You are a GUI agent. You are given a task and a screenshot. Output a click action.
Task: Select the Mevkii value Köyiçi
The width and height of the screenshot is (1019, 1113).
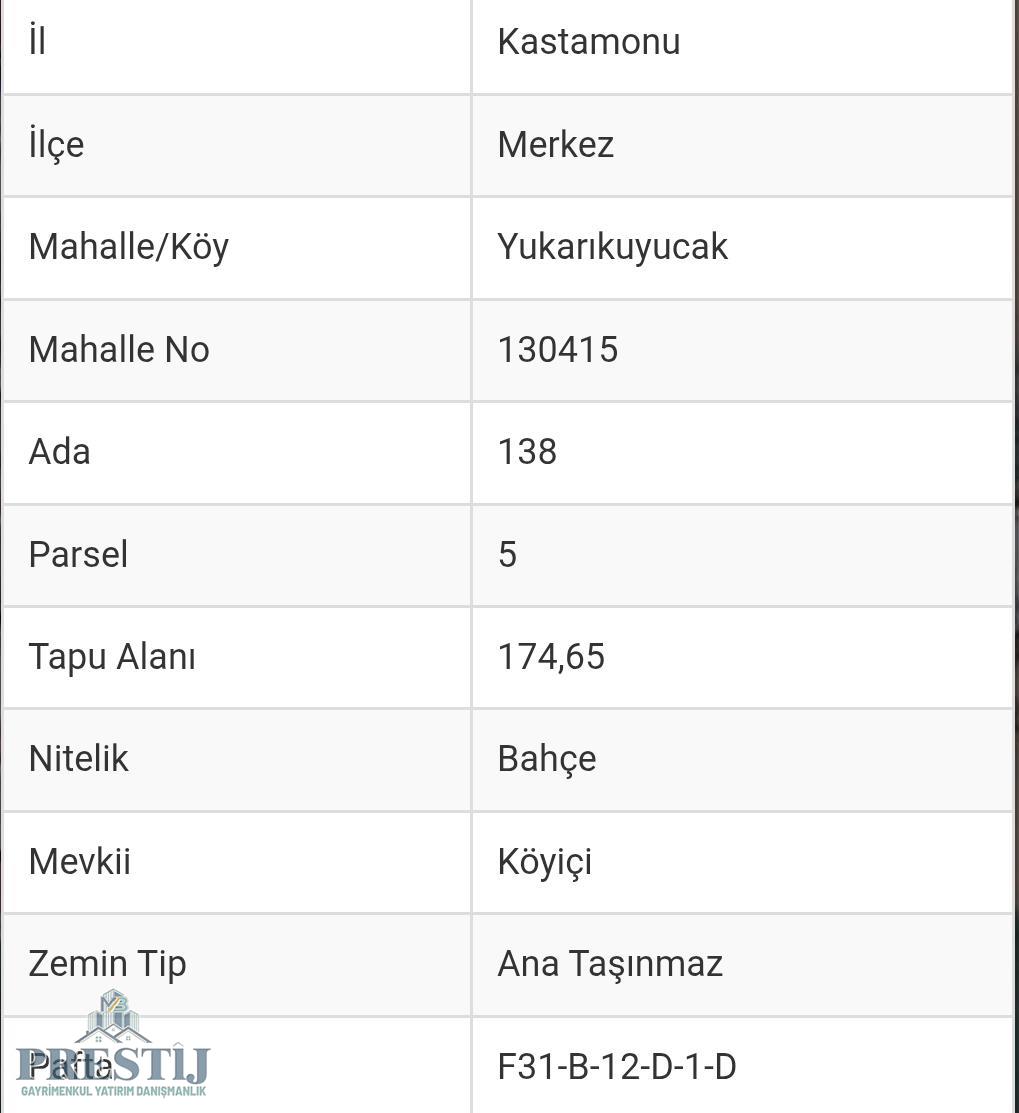coord(545,862)
